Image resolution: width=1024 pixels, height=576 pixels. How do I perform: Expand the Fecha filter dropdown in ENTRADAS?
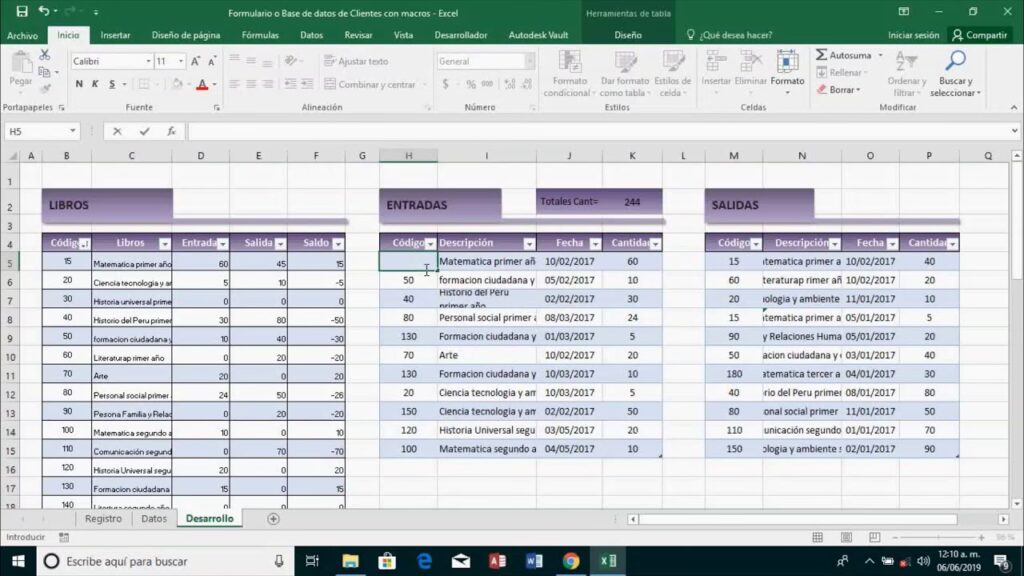coord(594,243)
